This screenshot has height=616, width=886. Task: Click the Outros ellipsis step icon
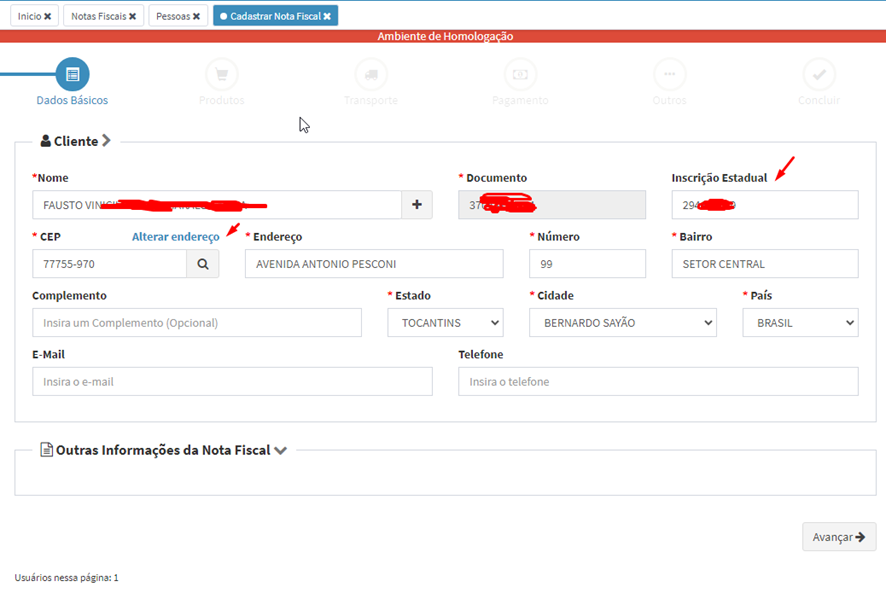[669, 75]
